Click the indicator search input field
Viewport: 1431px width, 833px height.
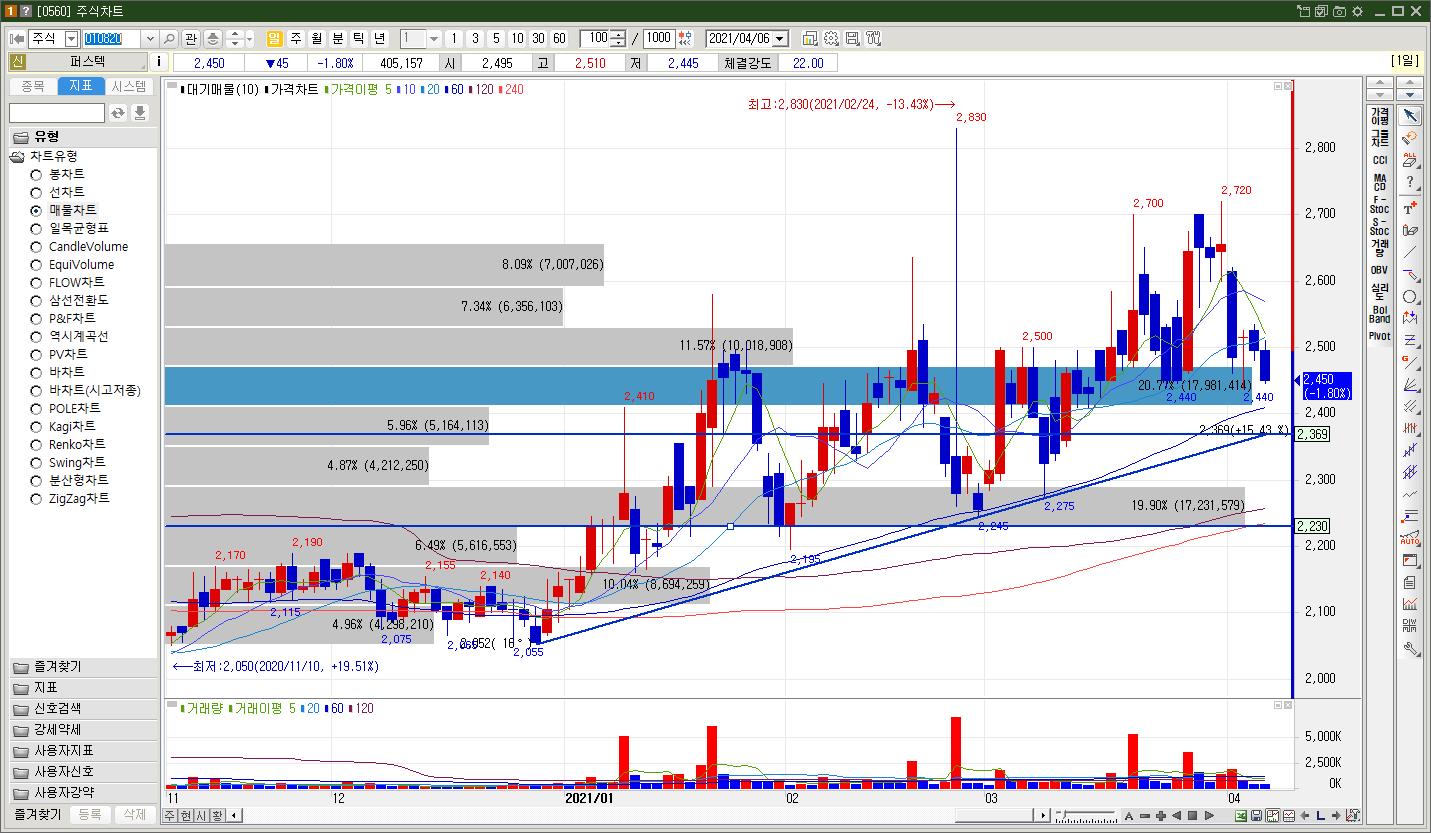57,113
